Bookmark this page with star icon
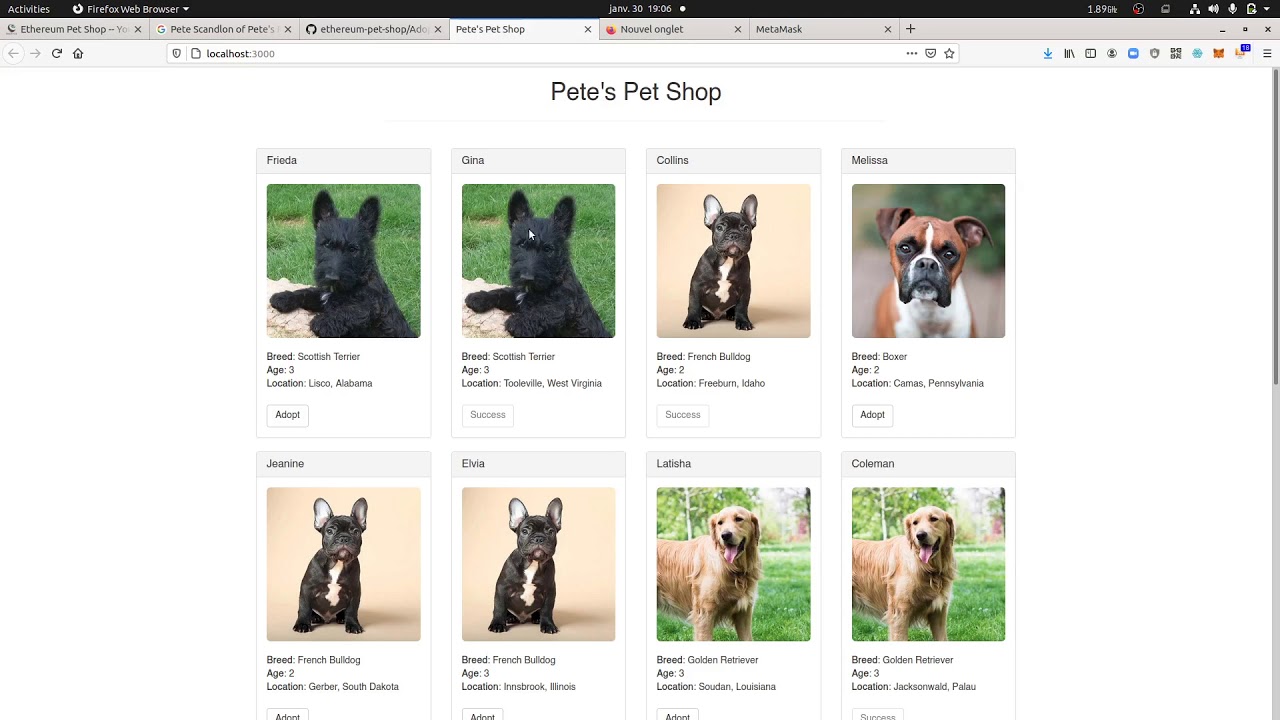The width and height of the screenshot is (1280, 720). (949, 53)
